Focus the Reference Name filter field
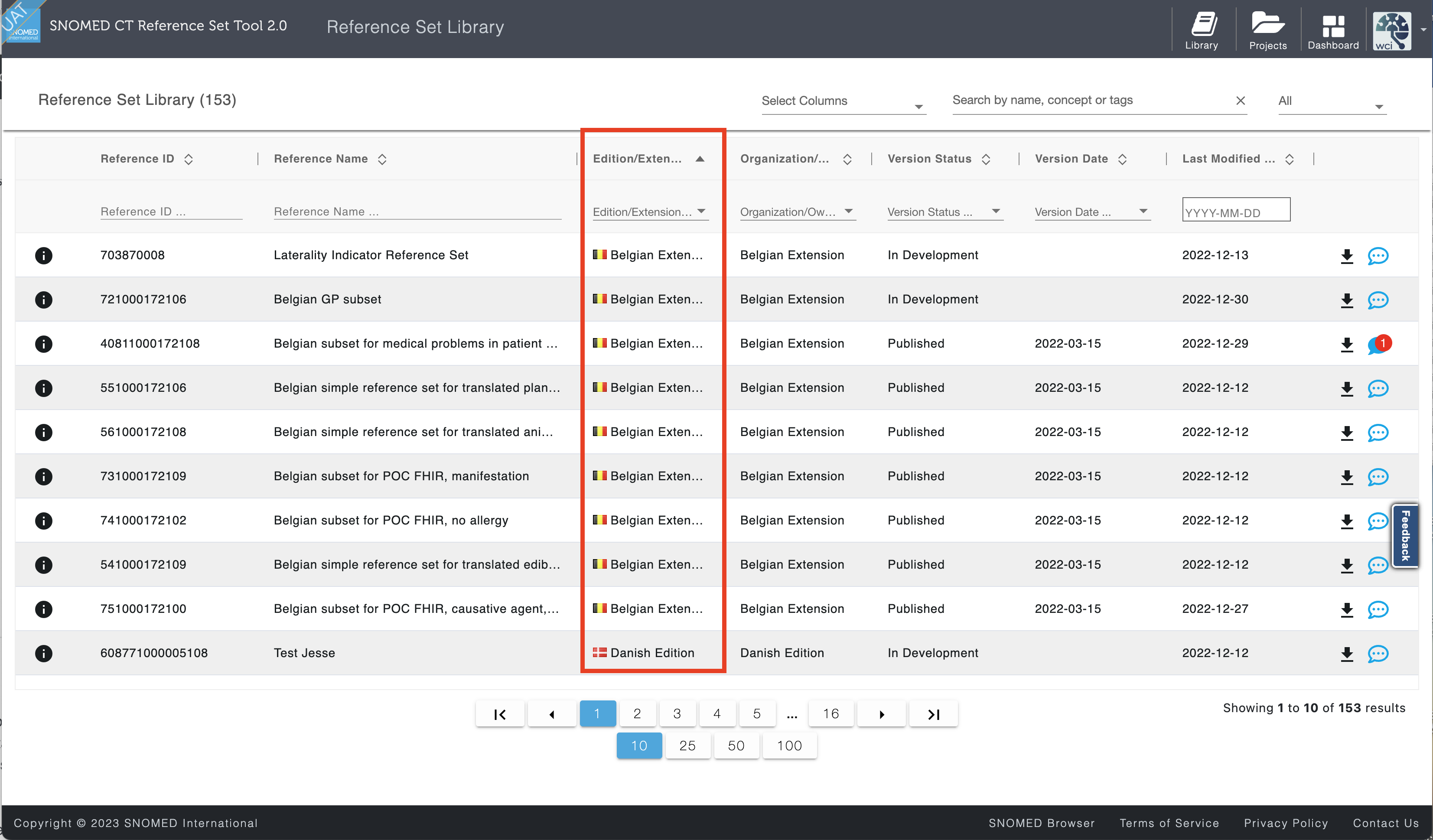The height and width of the screenshot is (840, 1433). point(417,212)
